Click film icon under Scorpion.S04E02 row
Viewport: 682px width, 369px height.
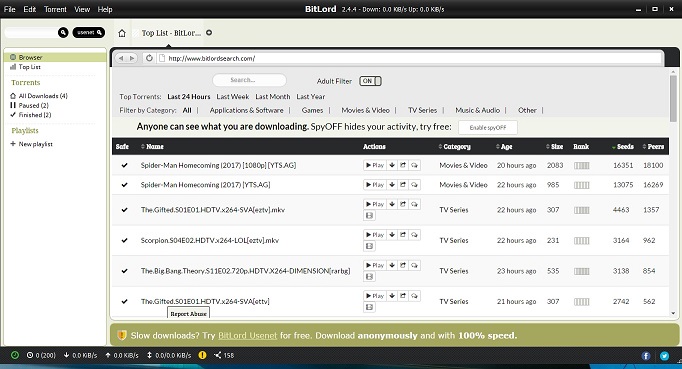[369, 246]
